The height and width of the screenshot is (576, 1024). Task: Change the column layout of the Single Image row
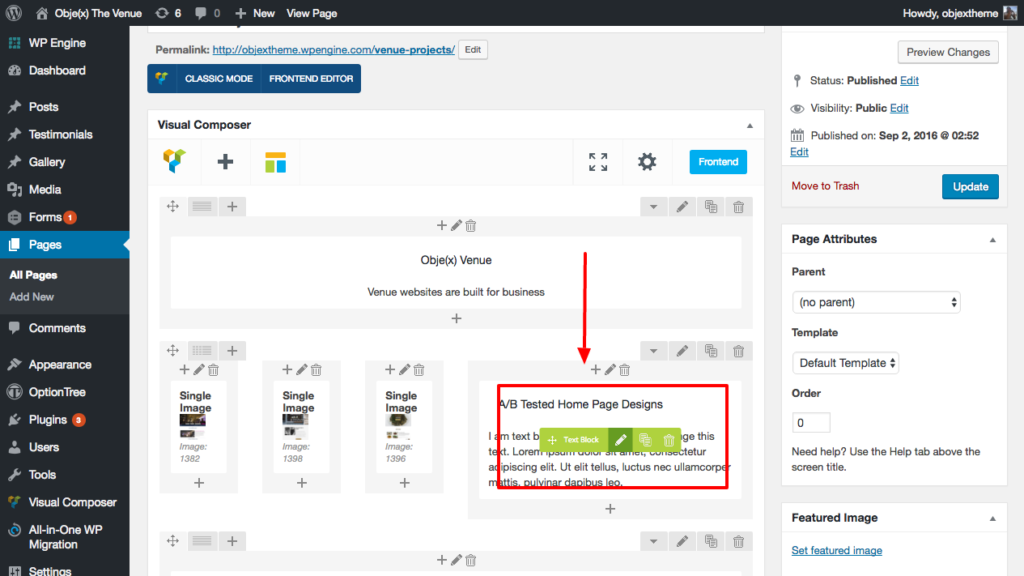click(202, 351)
